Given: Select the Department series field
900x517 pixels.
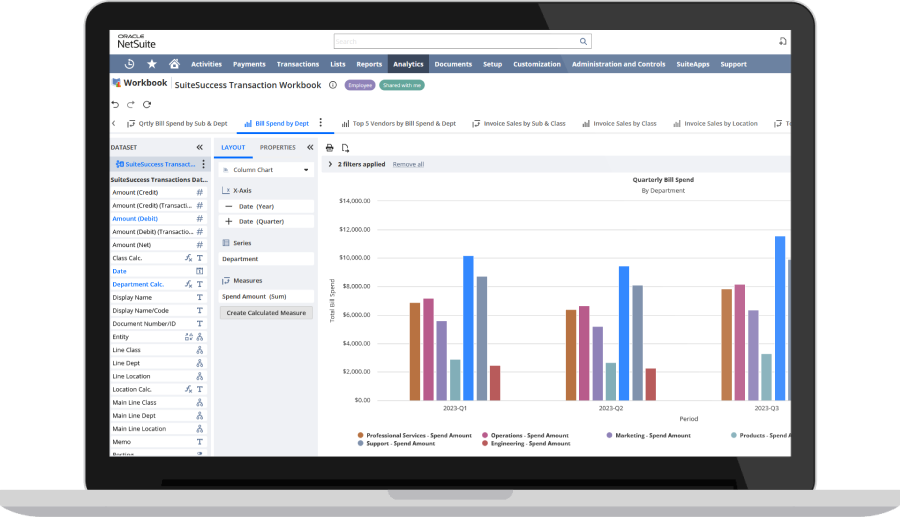Looking at the screenshot, I should [266, 259].
